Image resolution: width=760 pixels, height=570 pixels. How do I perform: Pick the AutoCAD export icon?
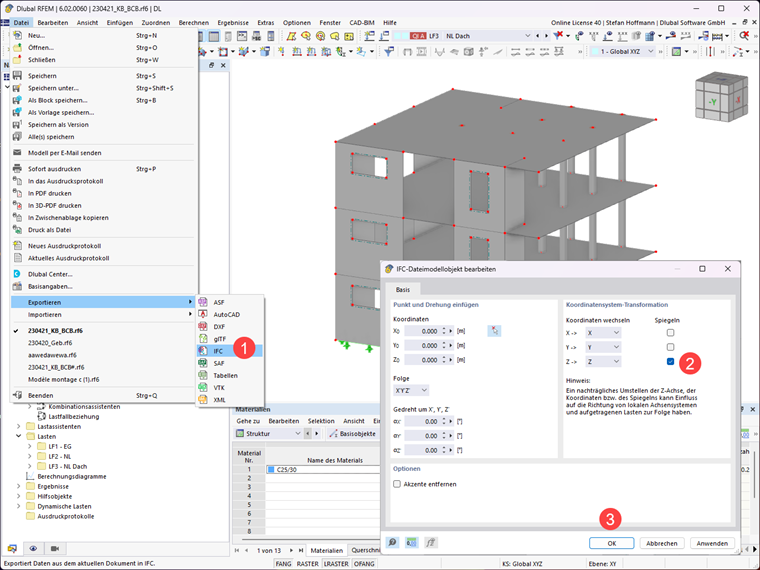coord(203,314)
